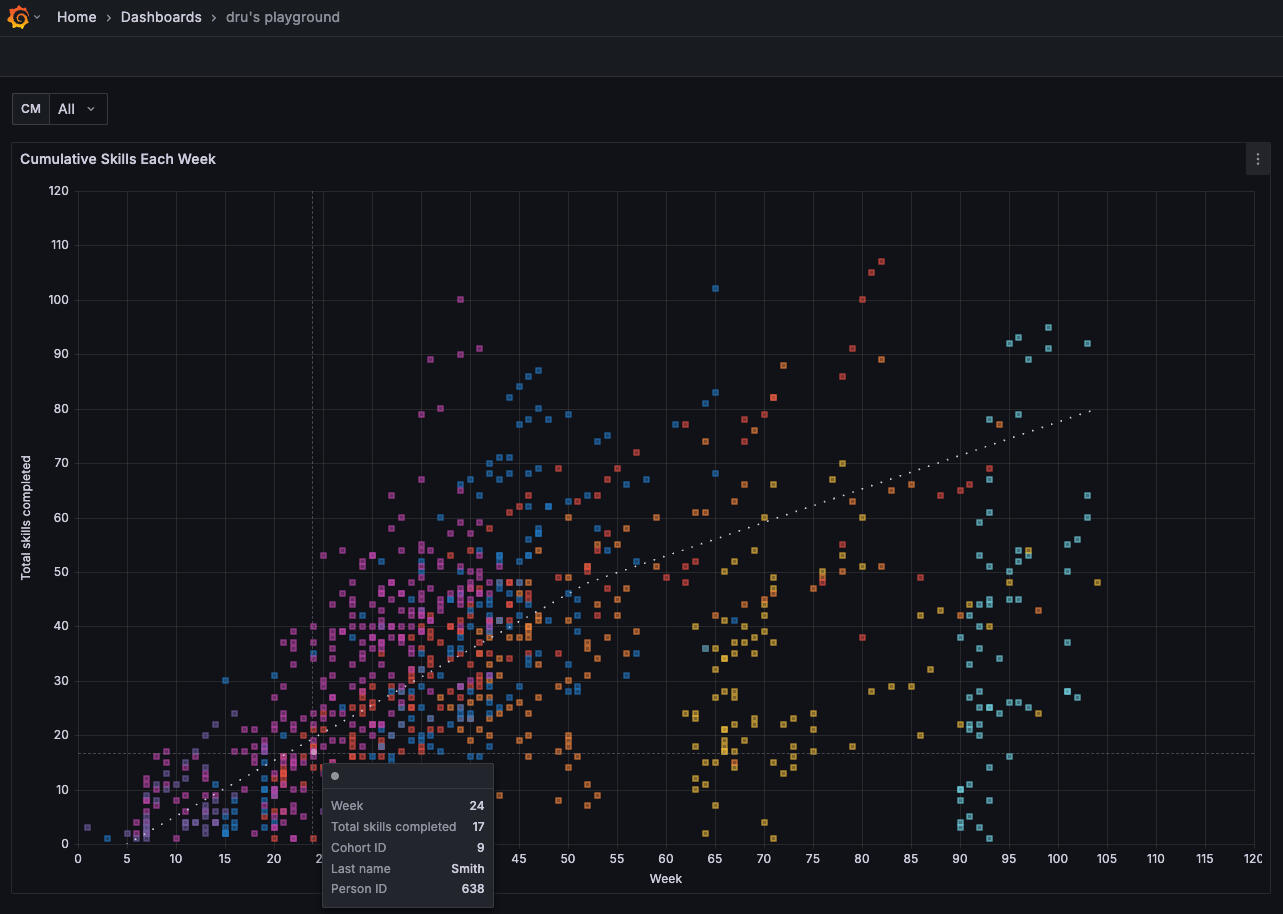
Task: Click the blue data point at week 65, value 102
Action: click(715, 289)
